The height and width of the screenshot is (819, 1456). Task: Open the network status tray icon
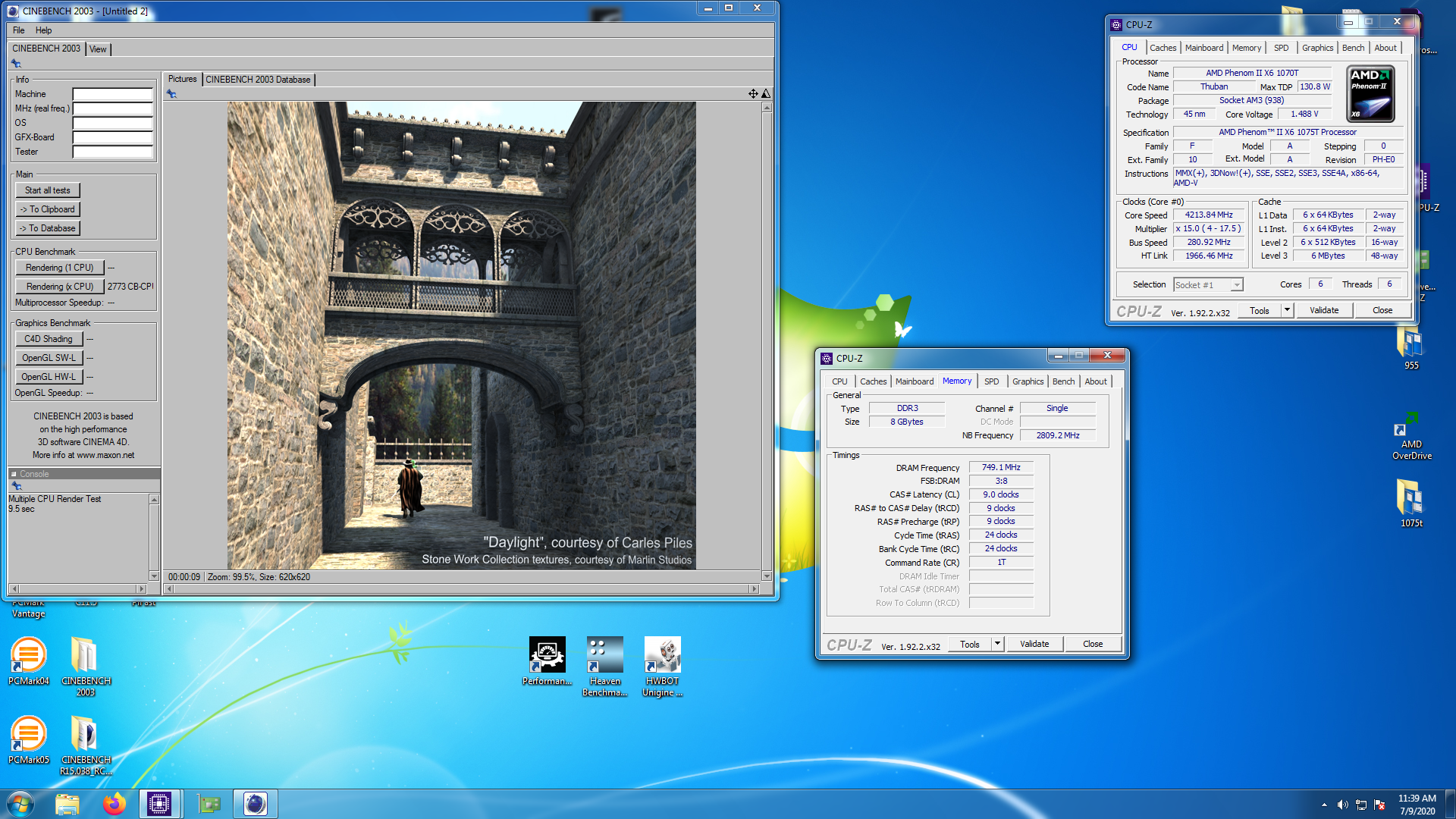click(1361, 805)
